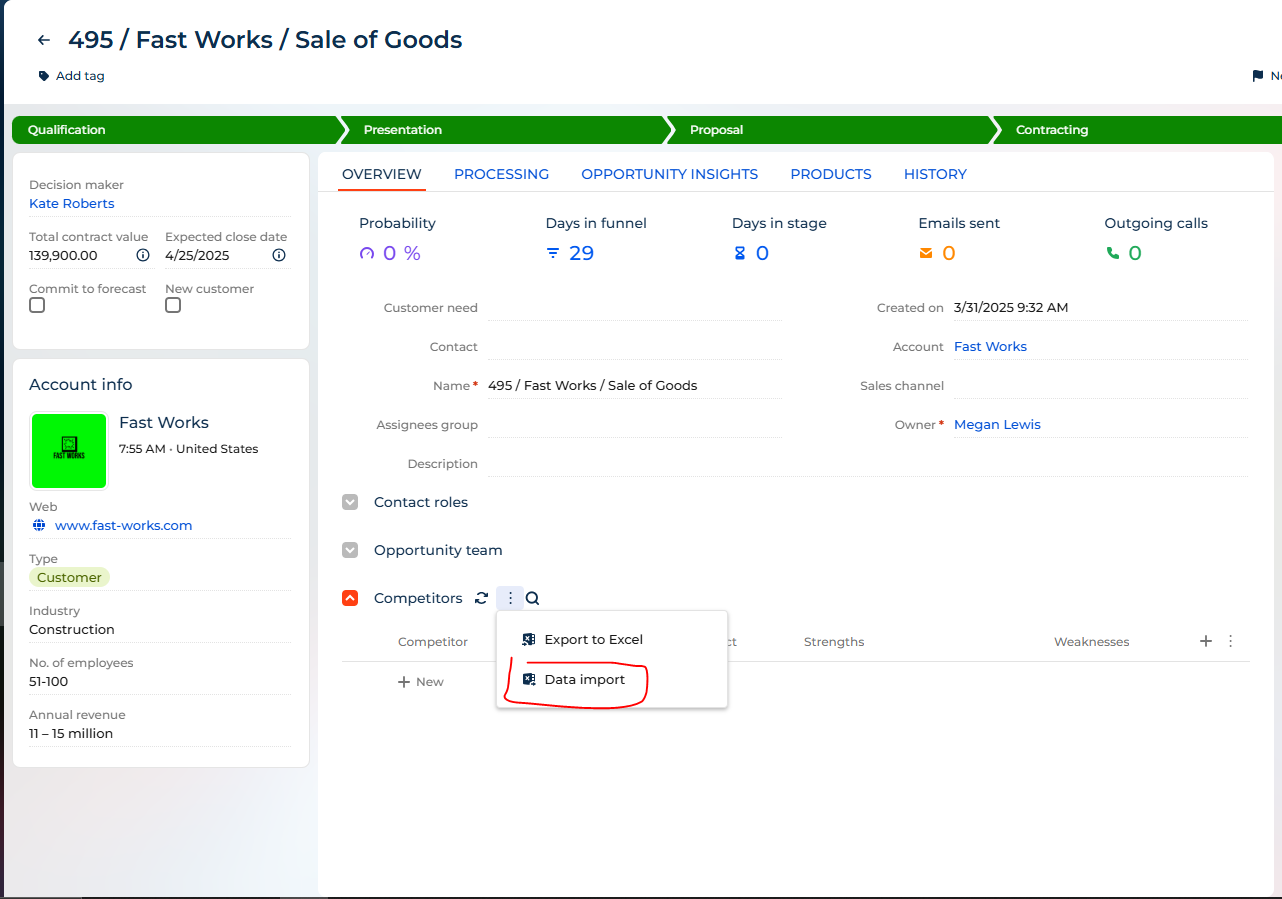Click the Export to Excel icon
Image resolution: width=1282 pixels, height=899 pixels.
[529, 639]
